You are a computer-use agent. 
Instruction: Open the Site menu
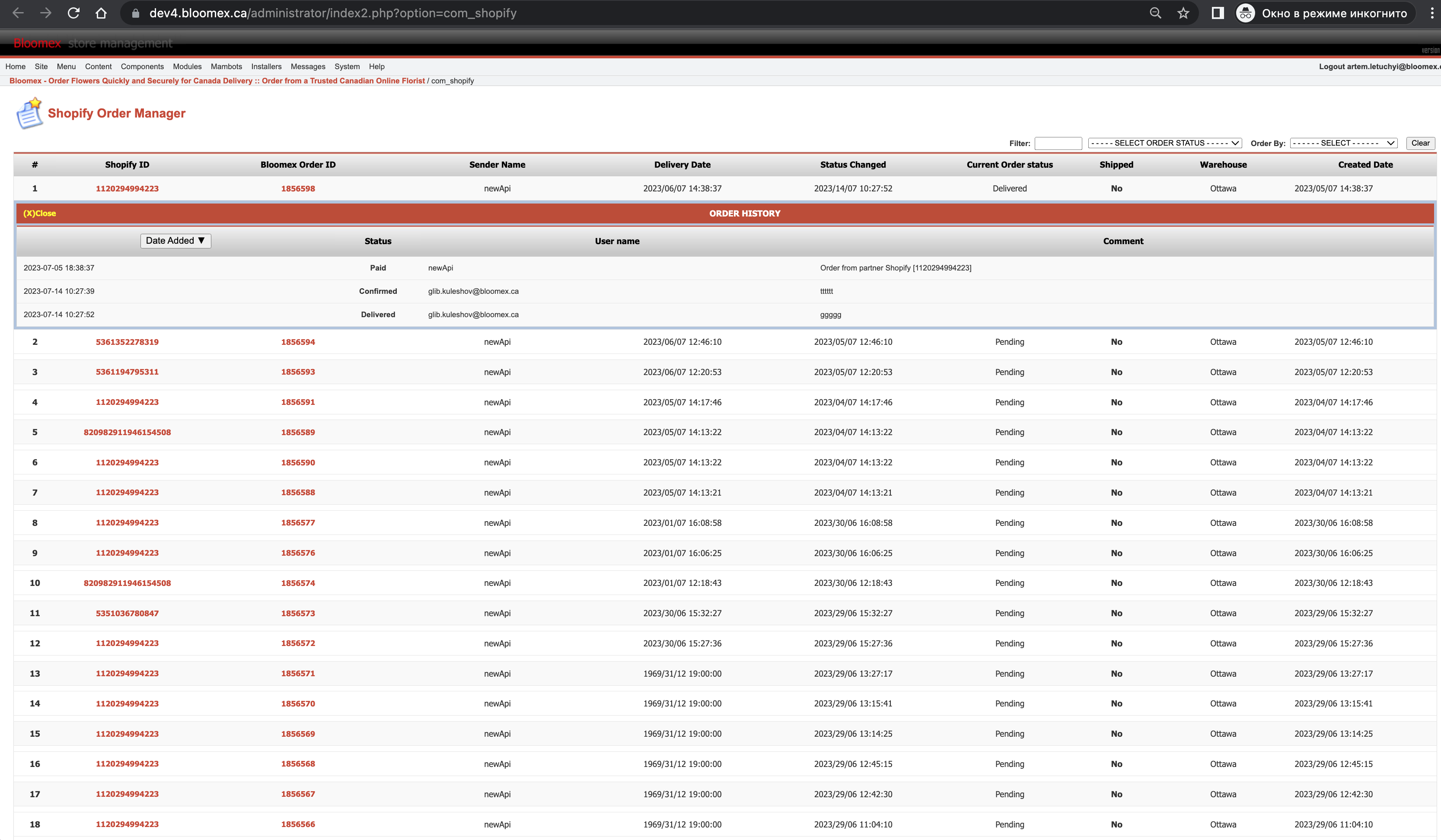click(41, 67)
